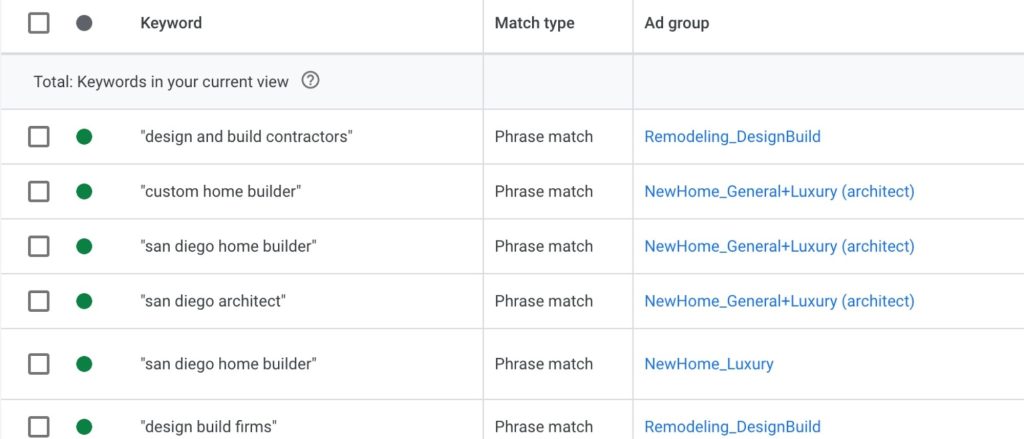Check the "san diego architect" row checkbox
This screenshot has width=1024, height=439.
pos(39,301)
